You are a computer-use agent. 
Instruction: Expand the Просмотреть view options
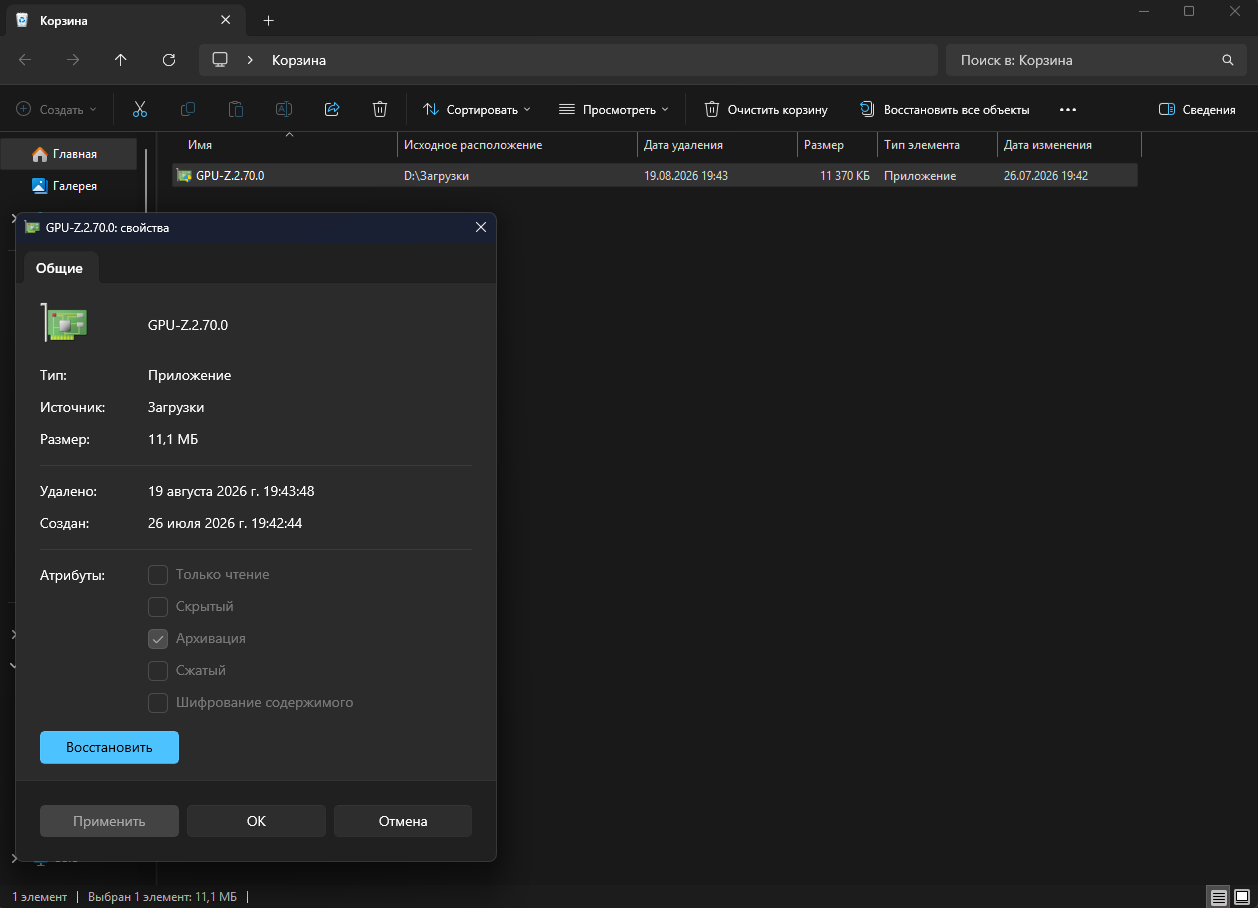point(613,109)
